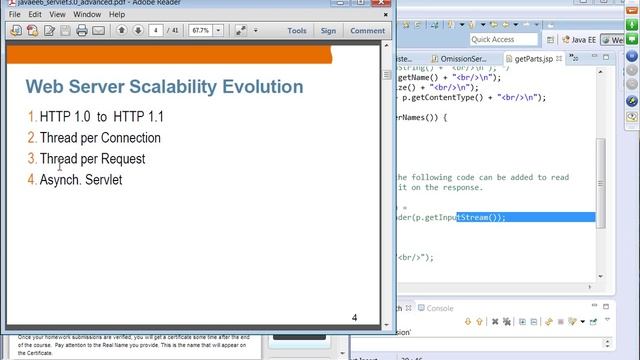The image size is (640, 360).
Task: Open the zoom level dropdown arrow
Action: point(218,30)
